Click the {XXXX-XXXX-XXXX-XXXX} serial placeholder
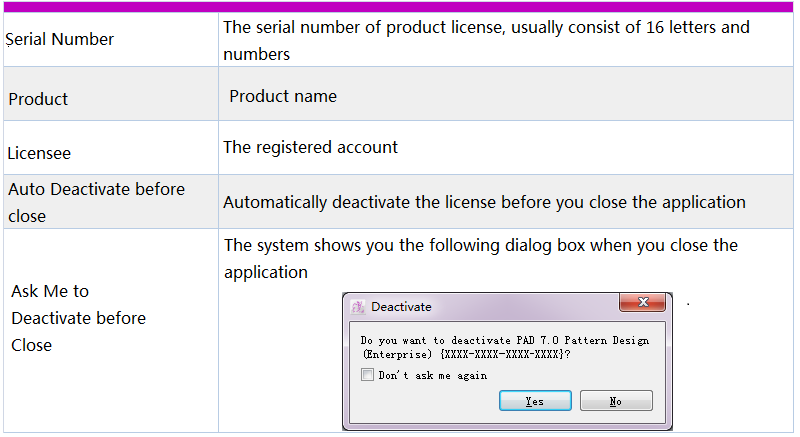This screenshot has height=437, width=800. [x=503, y=354]
